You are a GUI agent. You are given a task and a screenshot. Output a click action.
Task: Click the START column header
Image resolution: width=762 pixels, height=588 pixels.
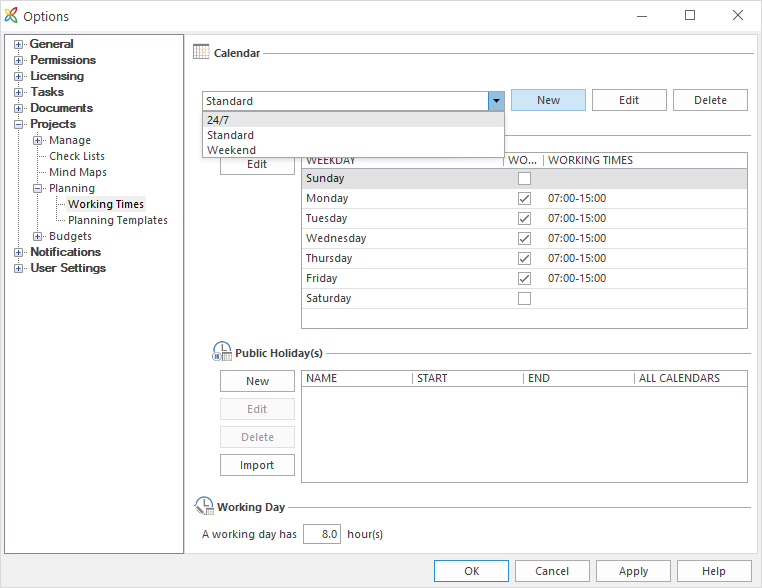(x=468, y=379)
